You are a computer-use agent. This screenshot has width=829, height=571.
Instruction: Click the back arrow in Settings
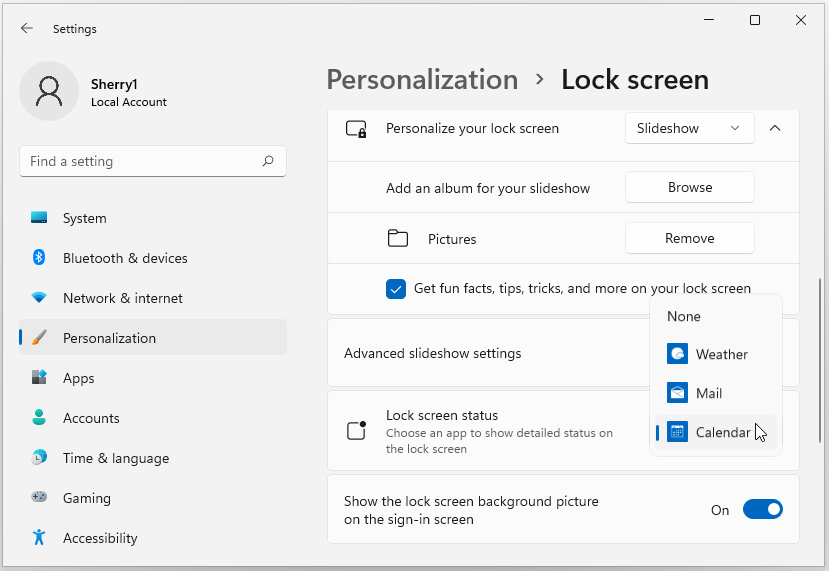pos(27,29)
